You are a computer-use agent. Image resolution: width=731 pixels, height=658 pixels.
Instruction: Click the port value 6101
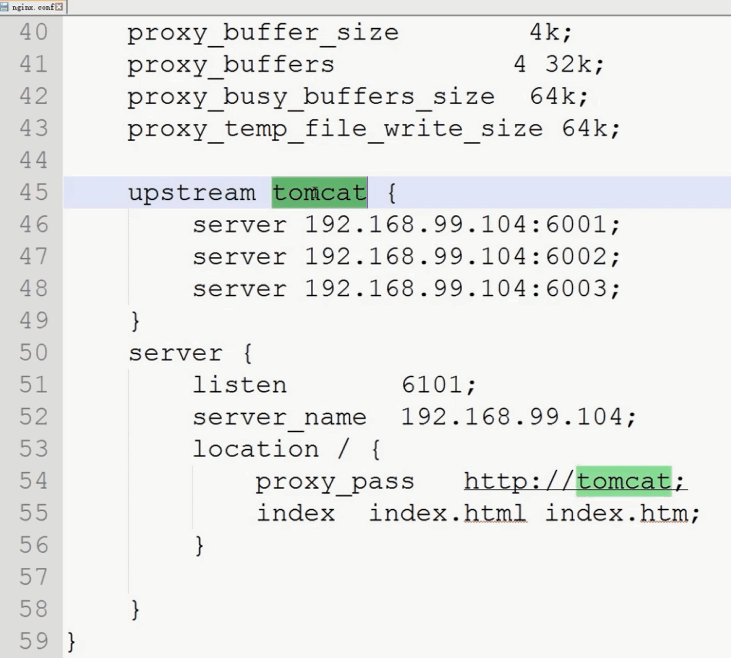[431, 385]
